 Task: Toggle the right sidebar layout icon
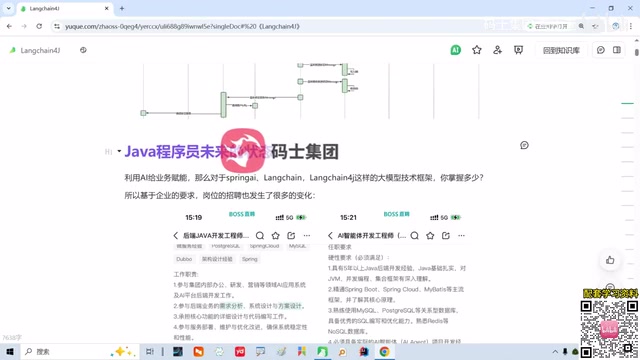(617, 50)
